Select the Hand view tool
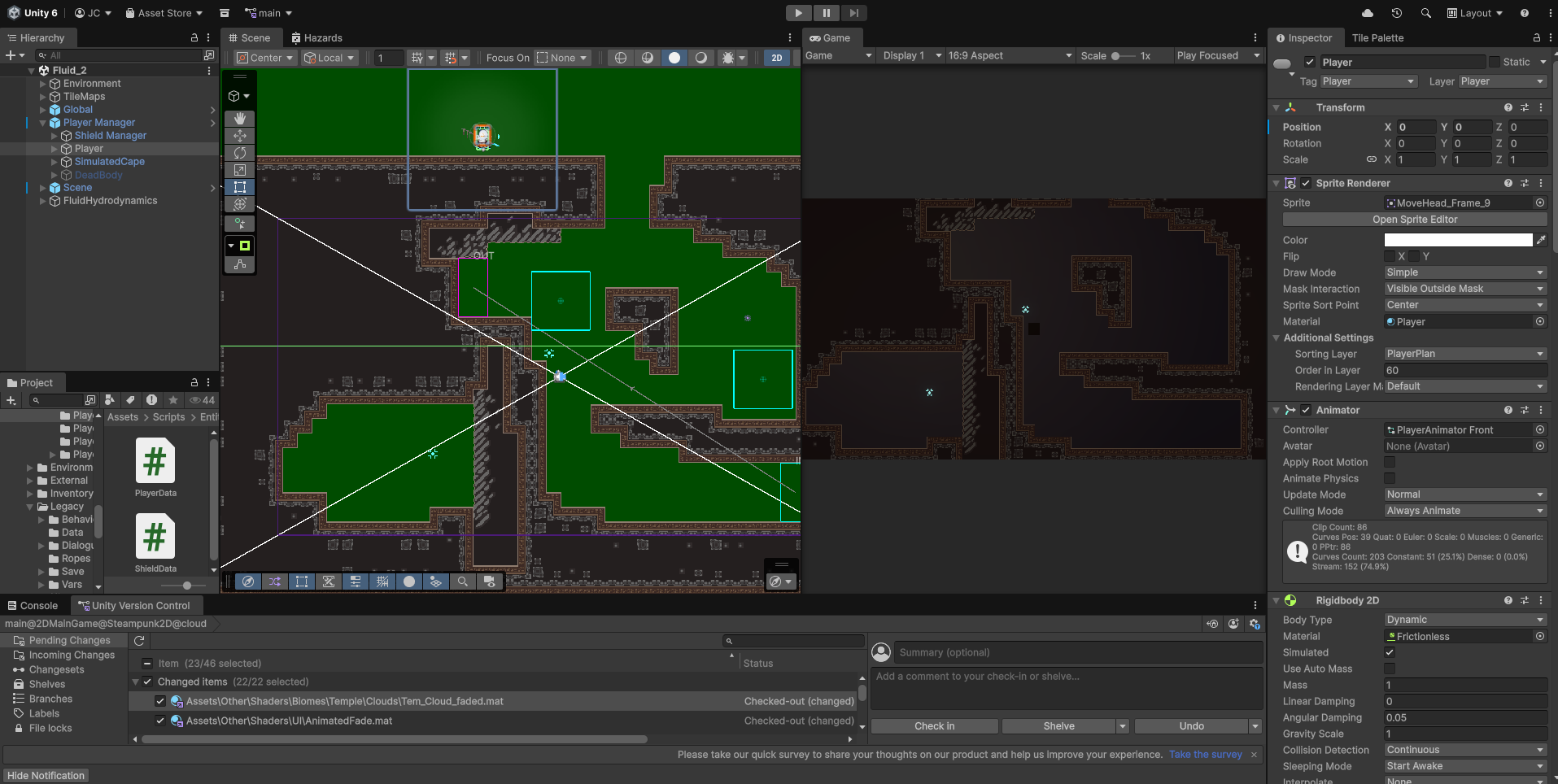The width and height of the screenshot is (1558, 784). coord(240,119)
